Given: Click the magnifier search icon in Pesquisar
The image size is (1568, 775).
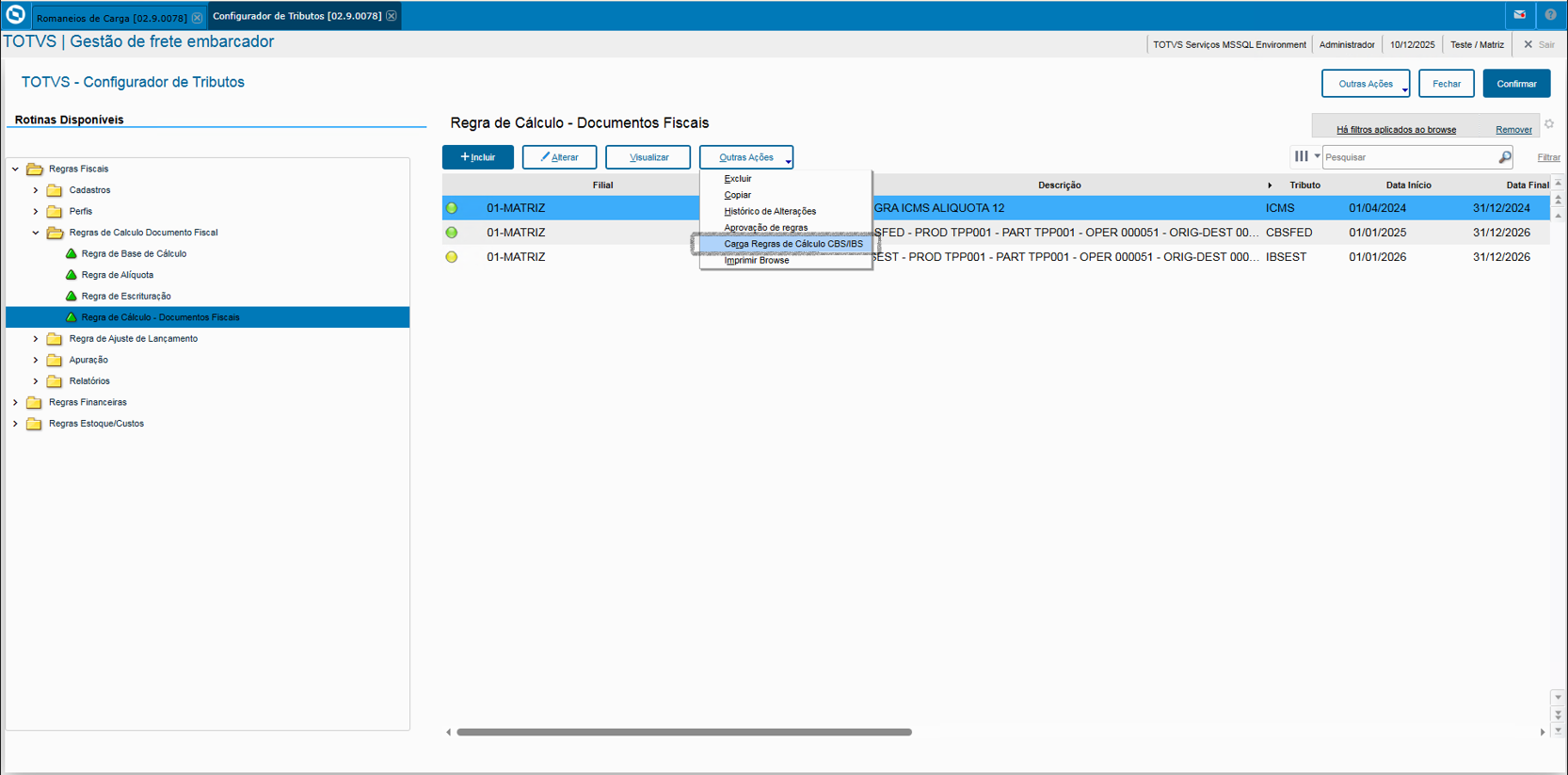Looking at the screenshot, I should click(x=1505, y=157).
